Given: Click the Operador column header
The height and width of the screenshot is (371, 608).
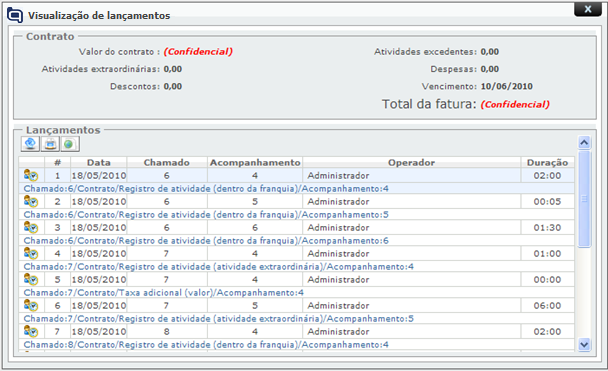Looking at the screenshot, I should pyautogui.click(x=411, y=162).
